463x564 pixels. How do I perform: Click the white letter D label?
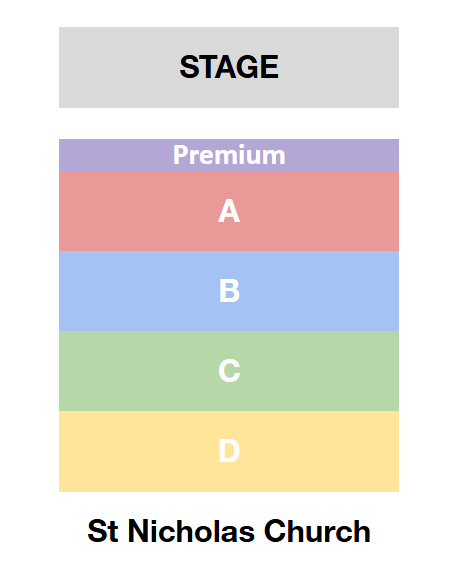pyautogui.click(x=229, y=451)
